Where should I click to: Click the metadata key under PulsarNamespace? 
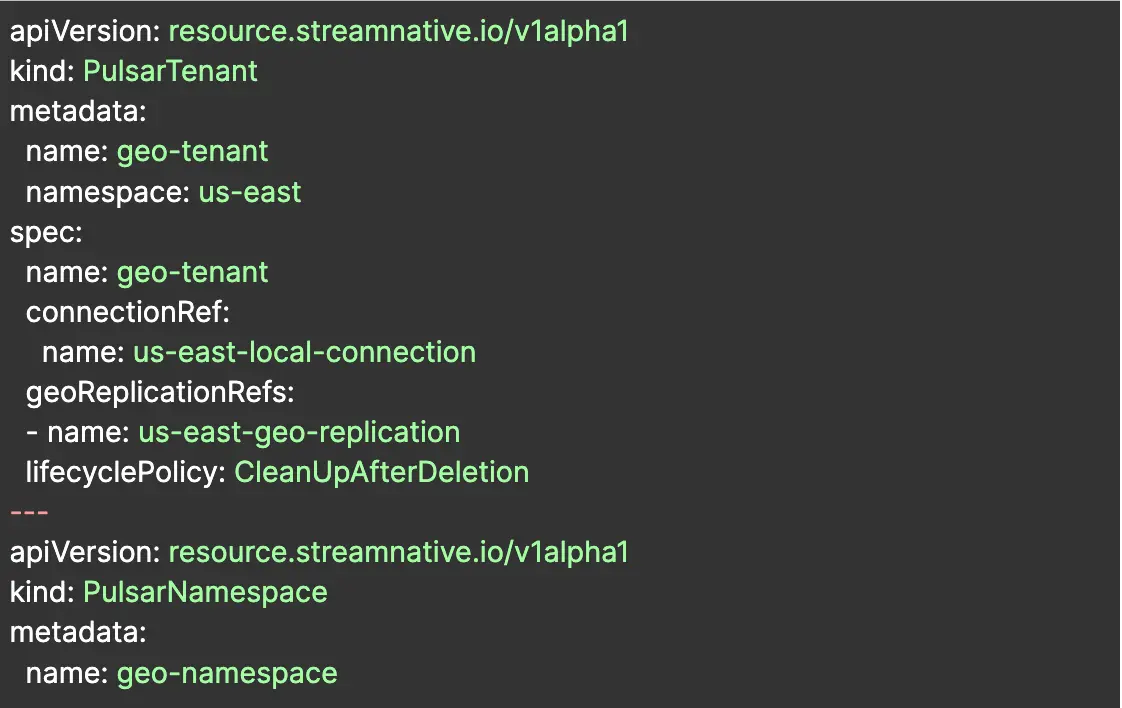[x=78, y=632]
